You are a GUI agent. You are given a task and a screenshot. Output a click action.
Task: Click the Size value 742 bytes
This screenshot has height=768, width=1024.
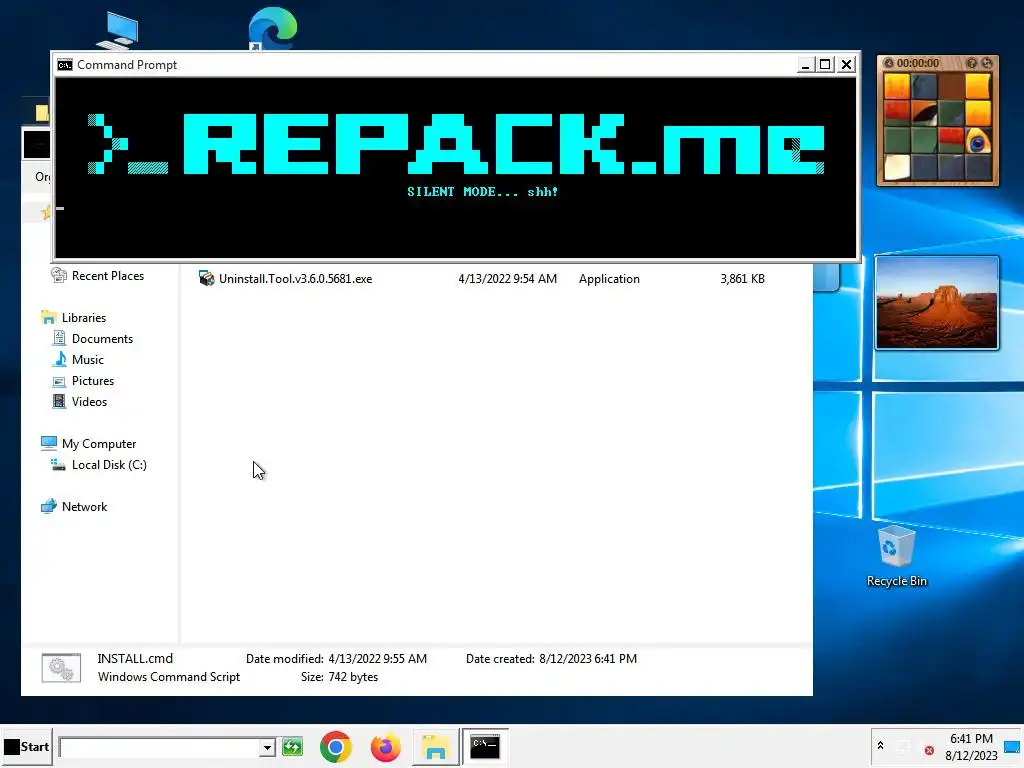pos(353,677)
